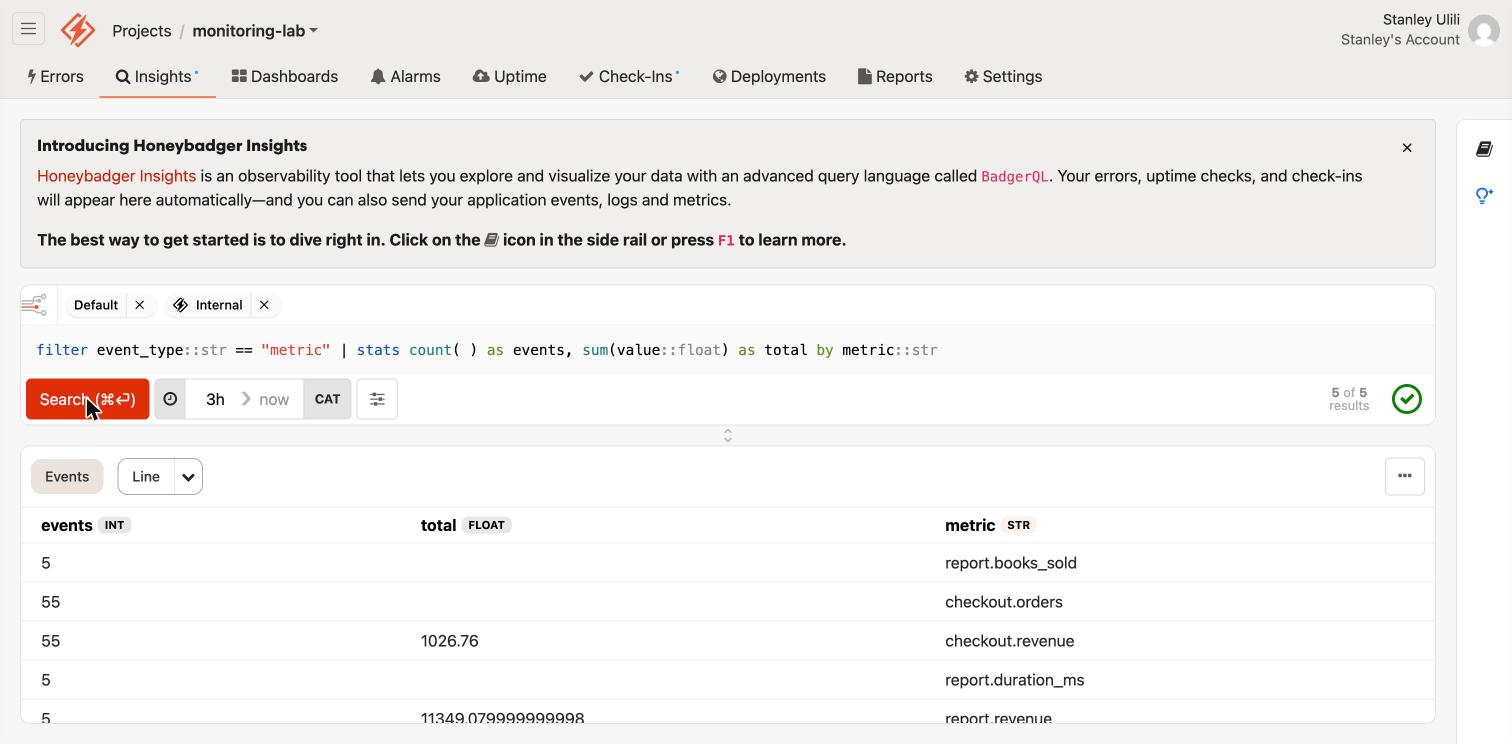Open the Reports tab
This screenshot has height=744, width=1512.
(x=895, y=76)
